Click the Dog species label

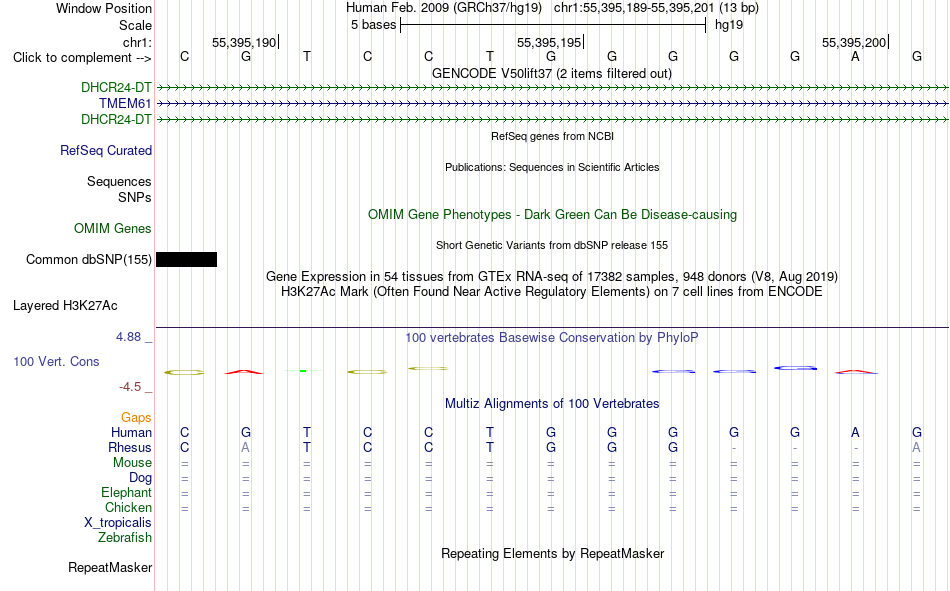click(141, 478)
